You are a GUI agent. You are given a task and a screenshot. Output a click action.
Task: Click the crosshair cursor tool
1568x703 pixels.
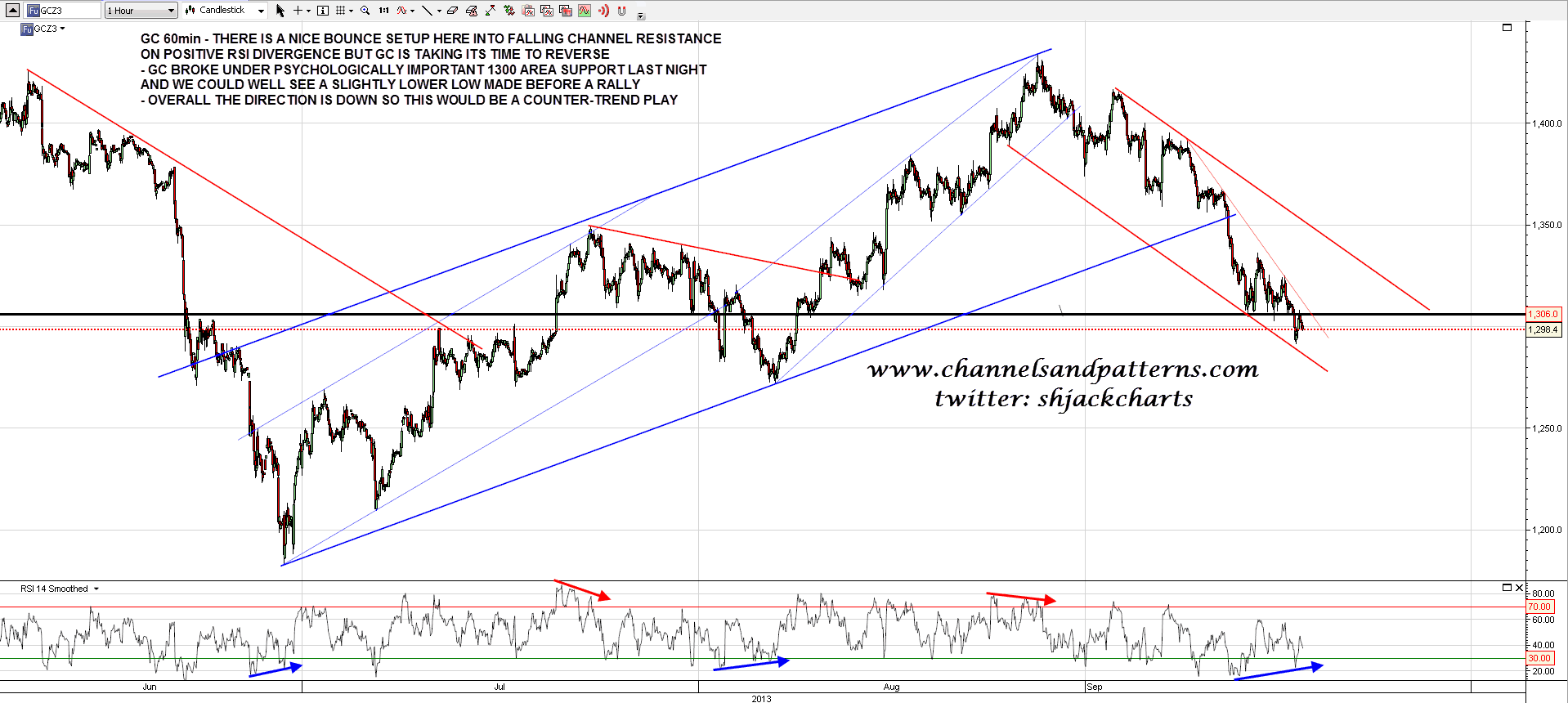[298, 11]
